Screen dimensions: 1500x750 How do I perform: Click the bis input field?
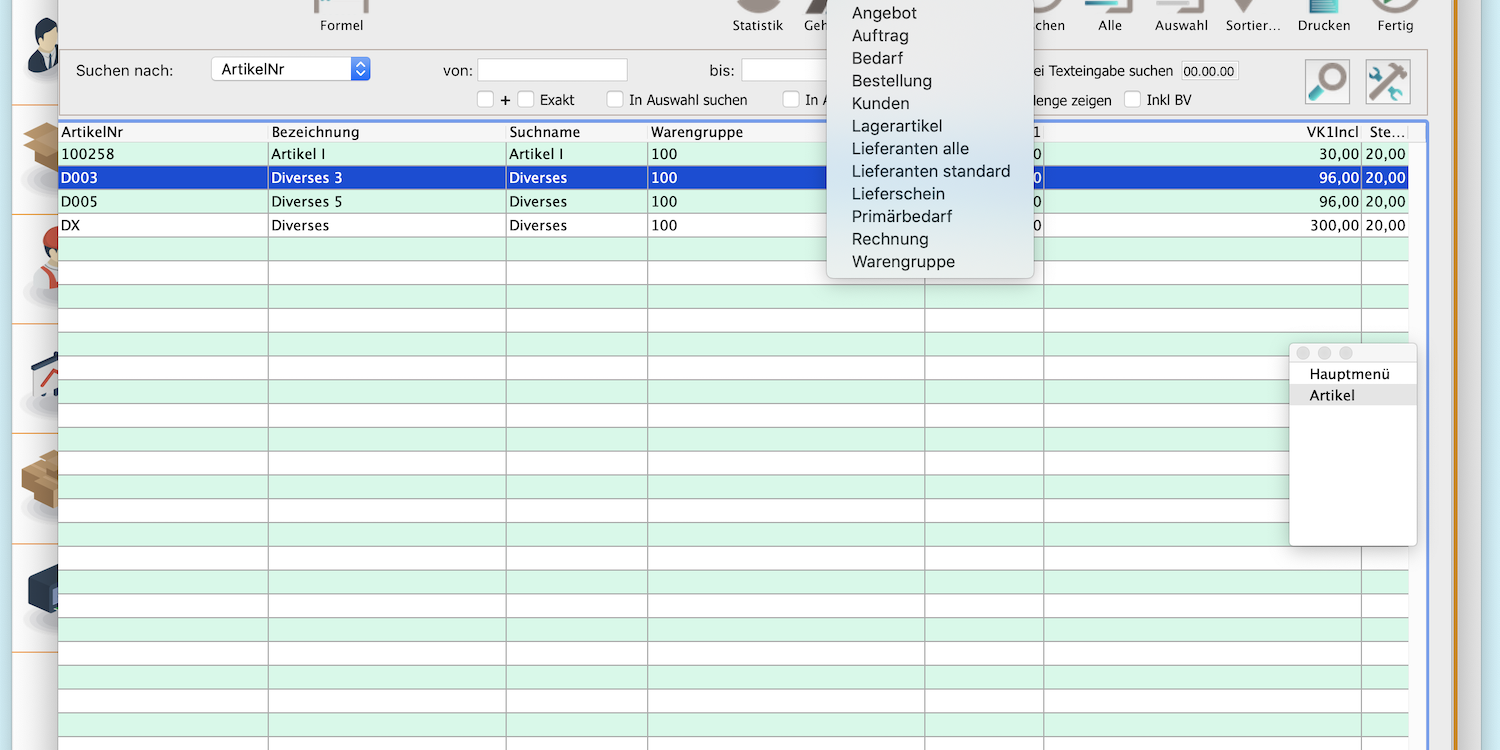point(785,70)
